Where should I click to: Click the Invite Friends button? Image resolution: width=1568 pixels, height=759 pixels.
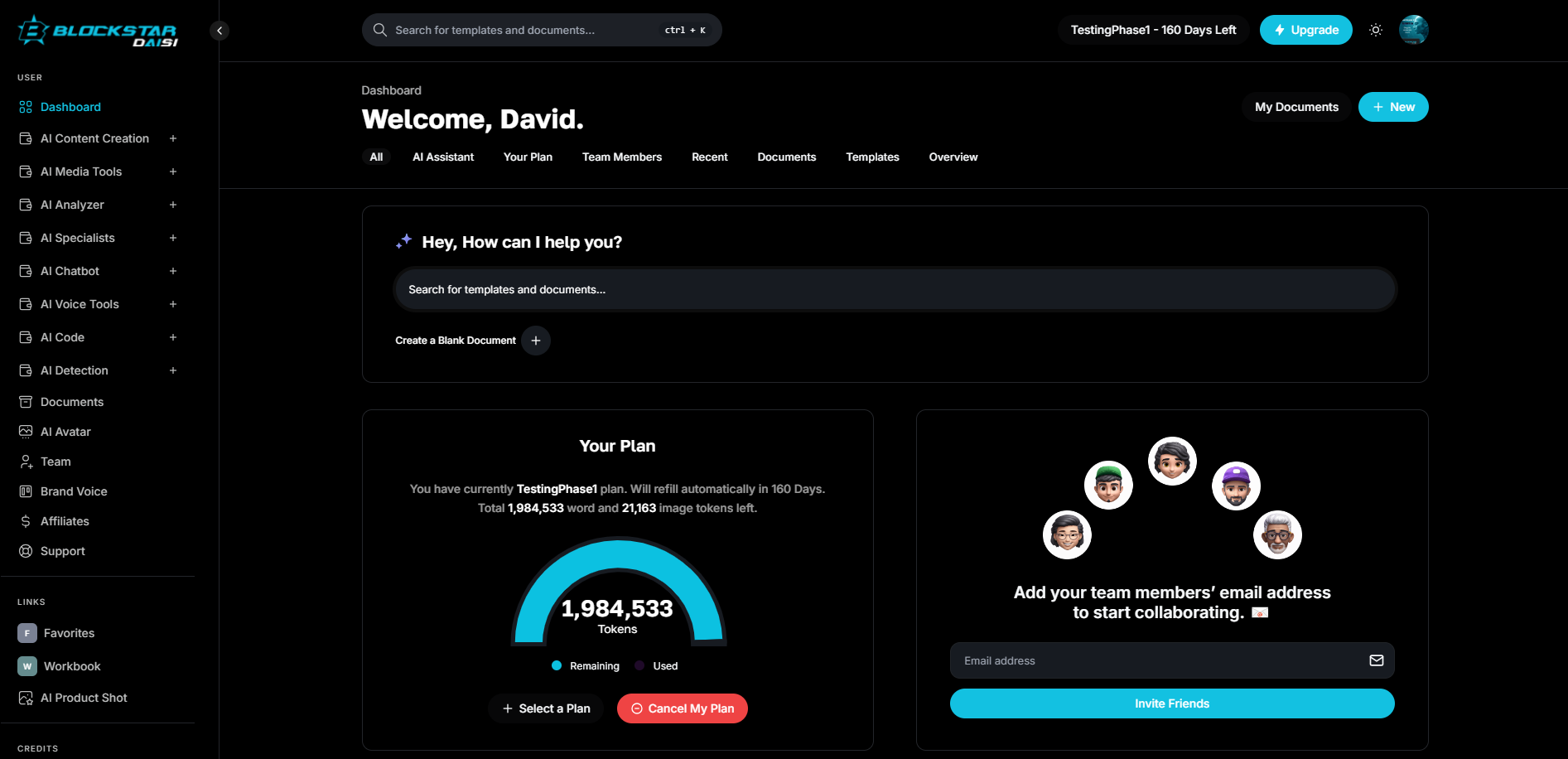[x=1171, y=703]
